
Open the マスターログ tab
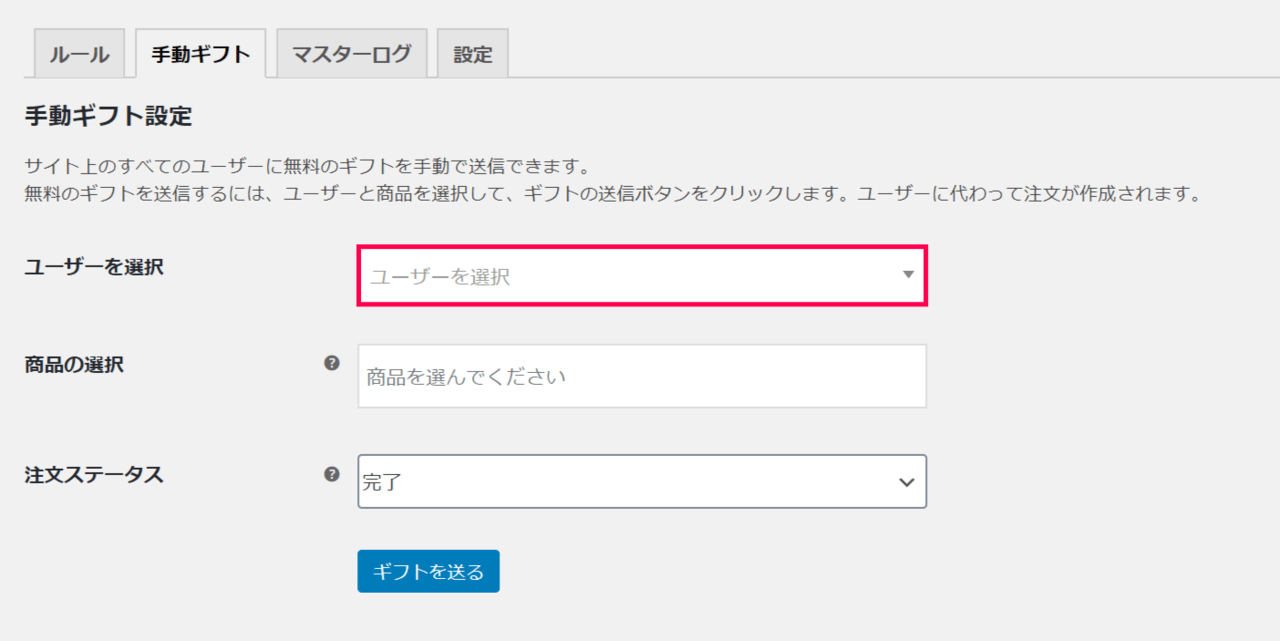pyautogui.click(x=352, y=54)
